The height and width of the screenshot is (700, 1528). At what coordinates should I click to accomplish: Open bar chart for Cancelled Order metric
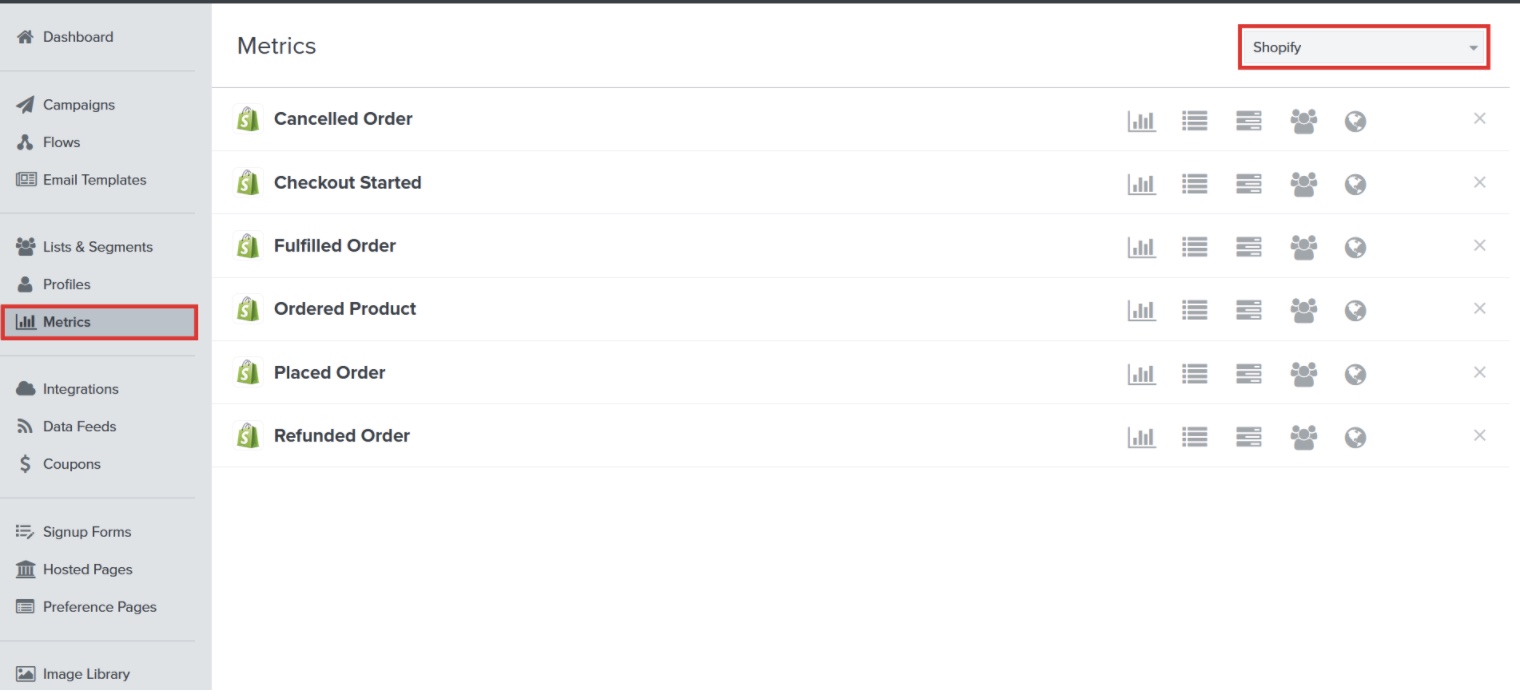click(x=1141, y=121)
